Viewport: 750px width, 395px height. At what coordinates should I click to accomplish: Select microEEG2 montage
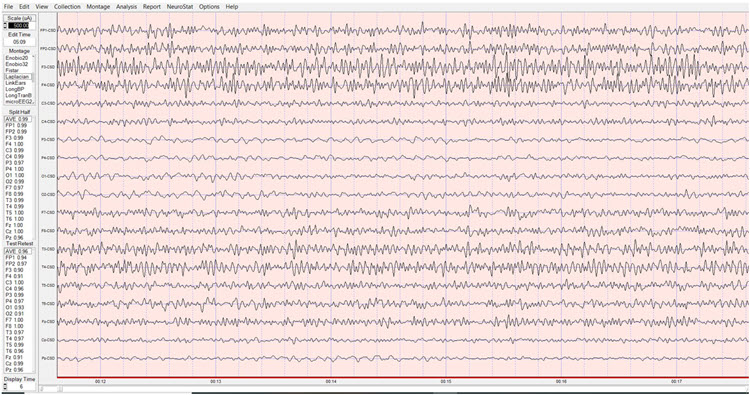(x=19, y=101)
